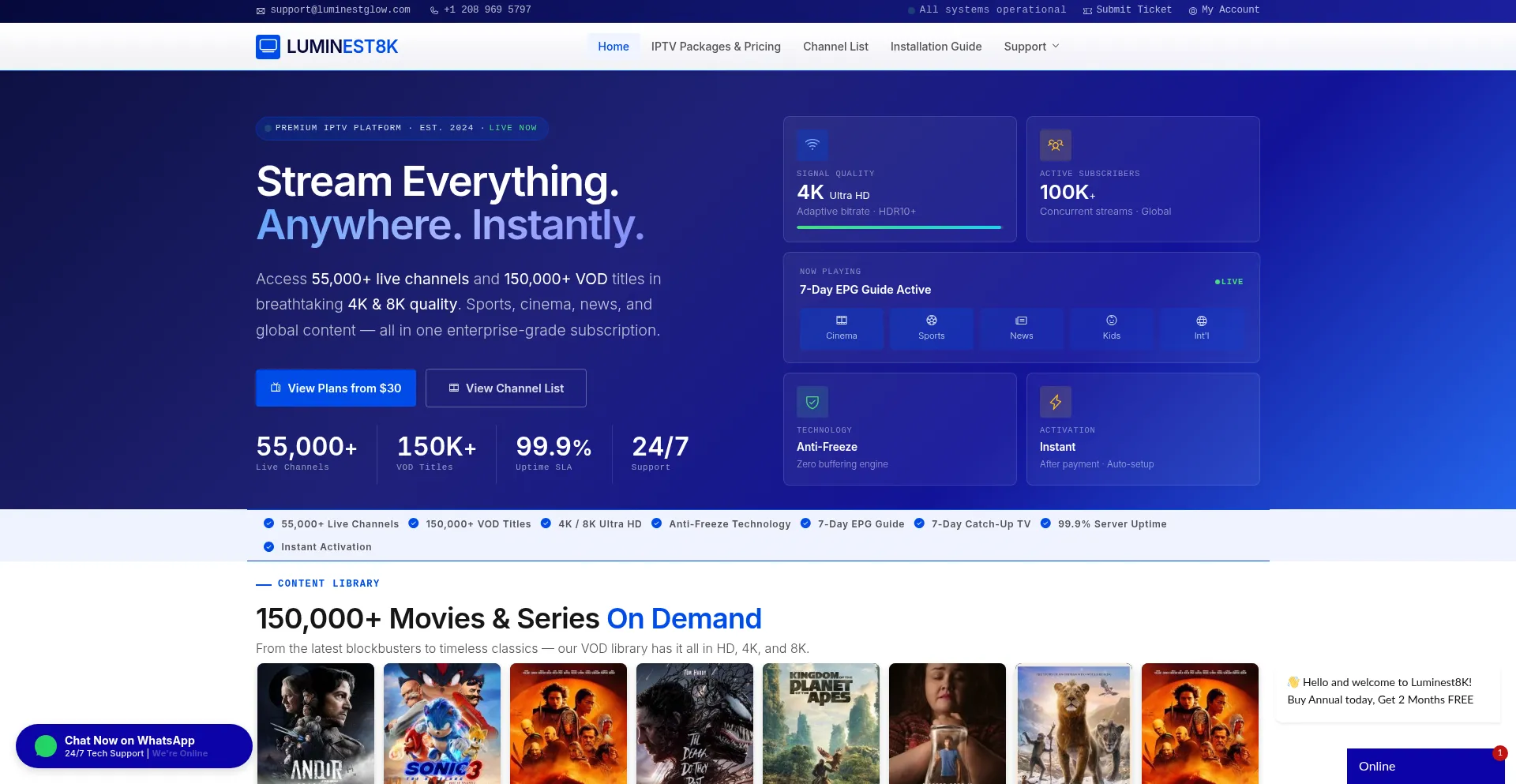Open the Online chat widget bar

click(1426, 767)
